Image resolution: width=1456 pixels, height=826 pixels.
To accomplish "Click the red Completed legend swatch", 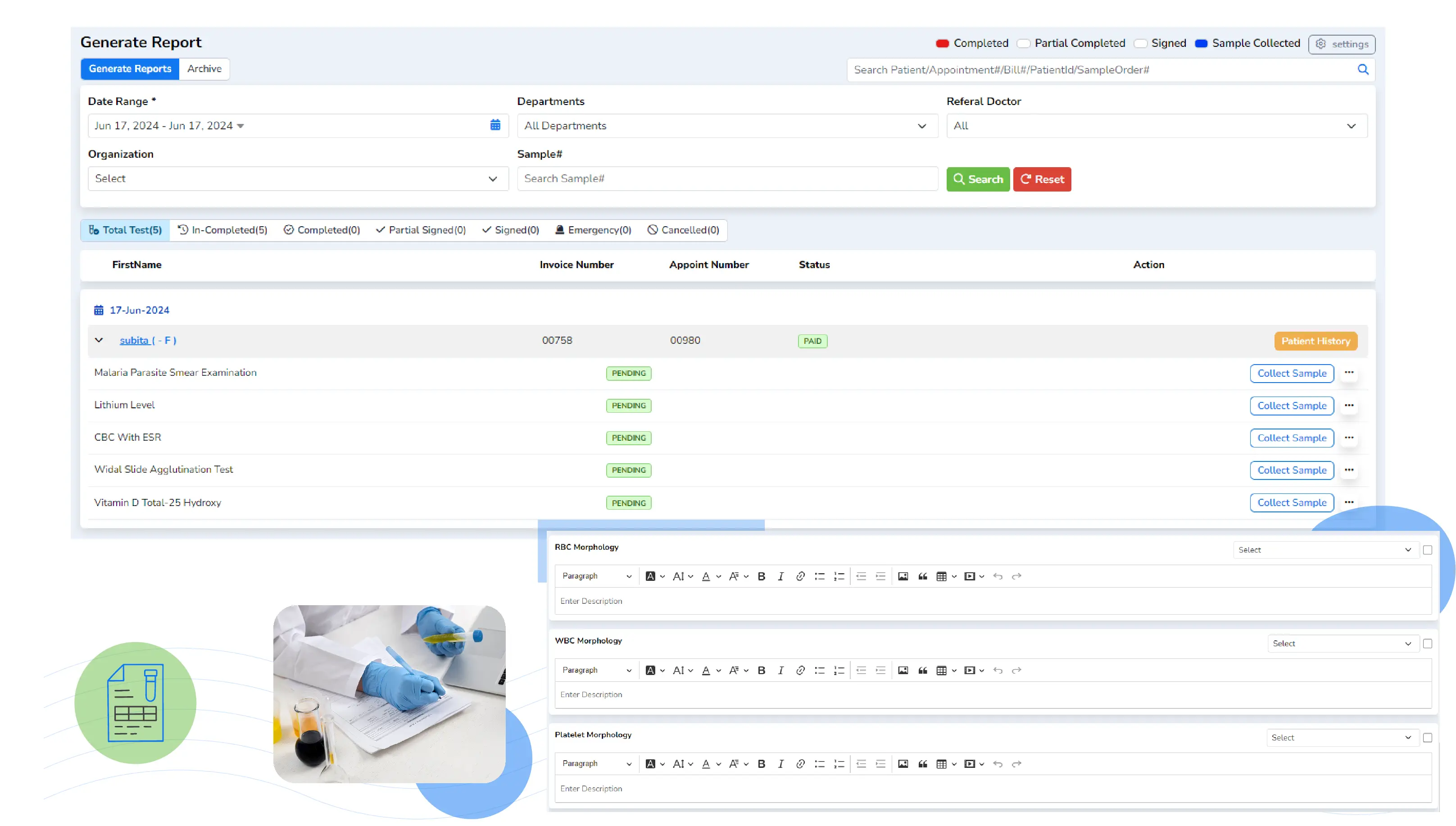I will click(942, 43).
